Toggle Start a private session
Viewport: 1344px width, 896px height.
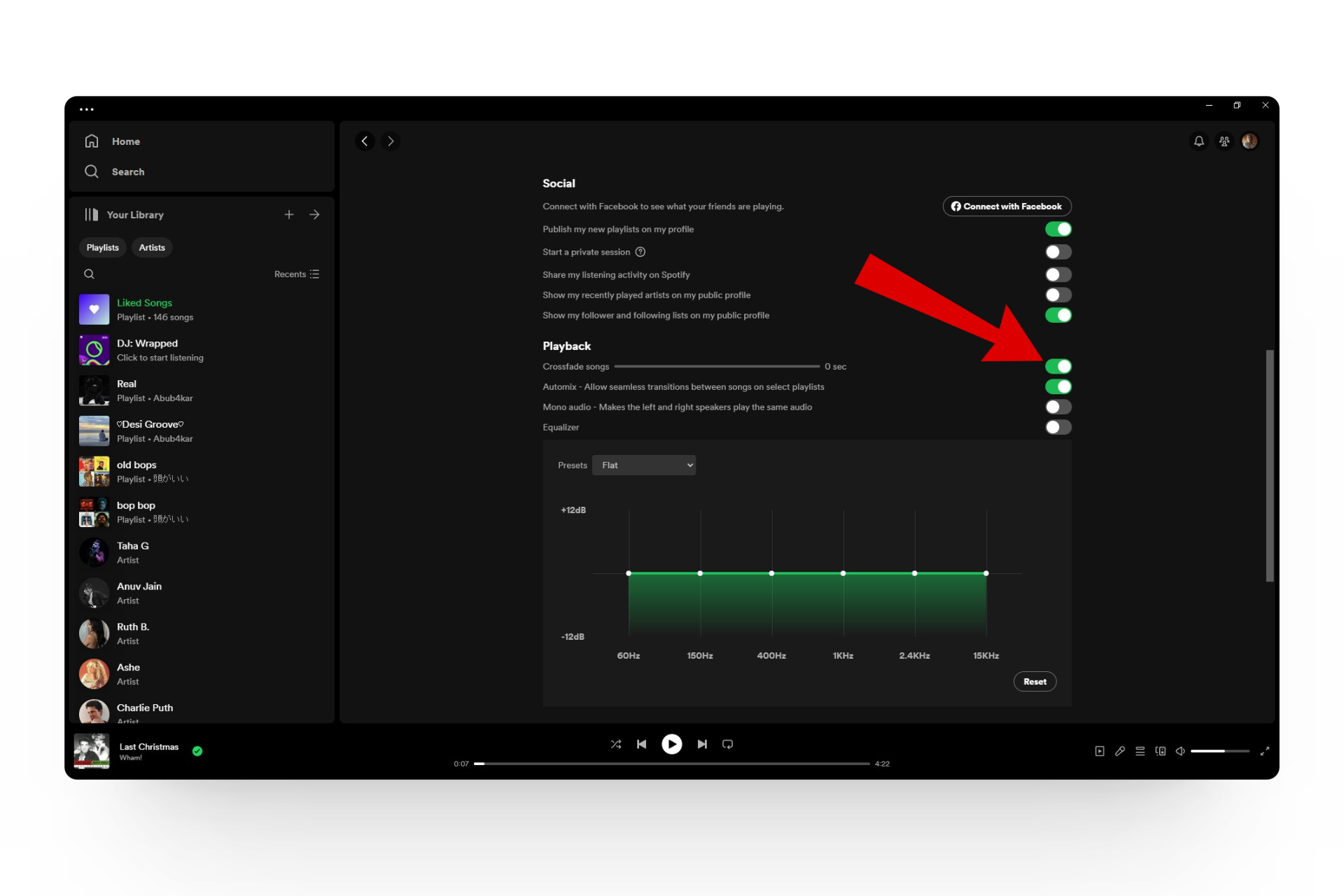point(1058,252)
